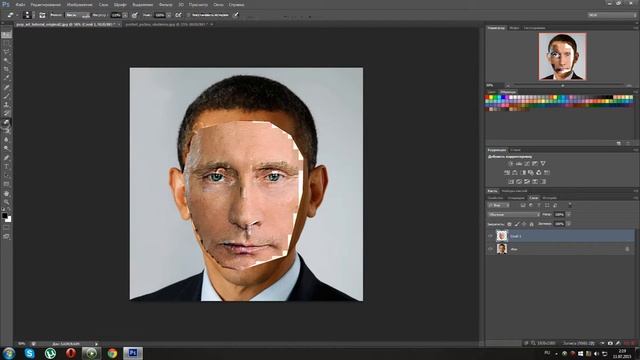Open the Редактирование menu
The height and width of the screenshot is (360, 640).
[x=46, y=4]
